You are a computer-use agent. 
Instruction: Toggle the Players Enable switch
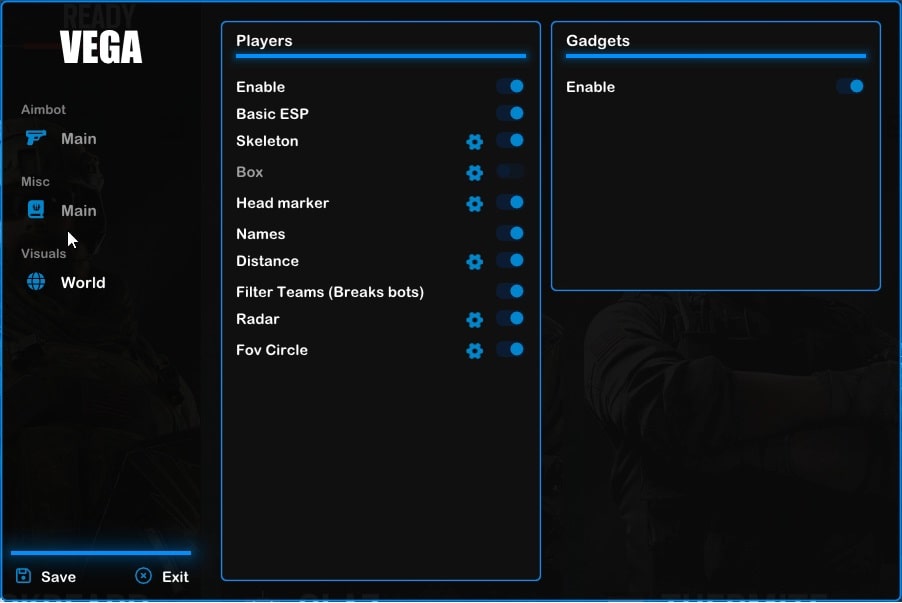click(x=511, y=87)
